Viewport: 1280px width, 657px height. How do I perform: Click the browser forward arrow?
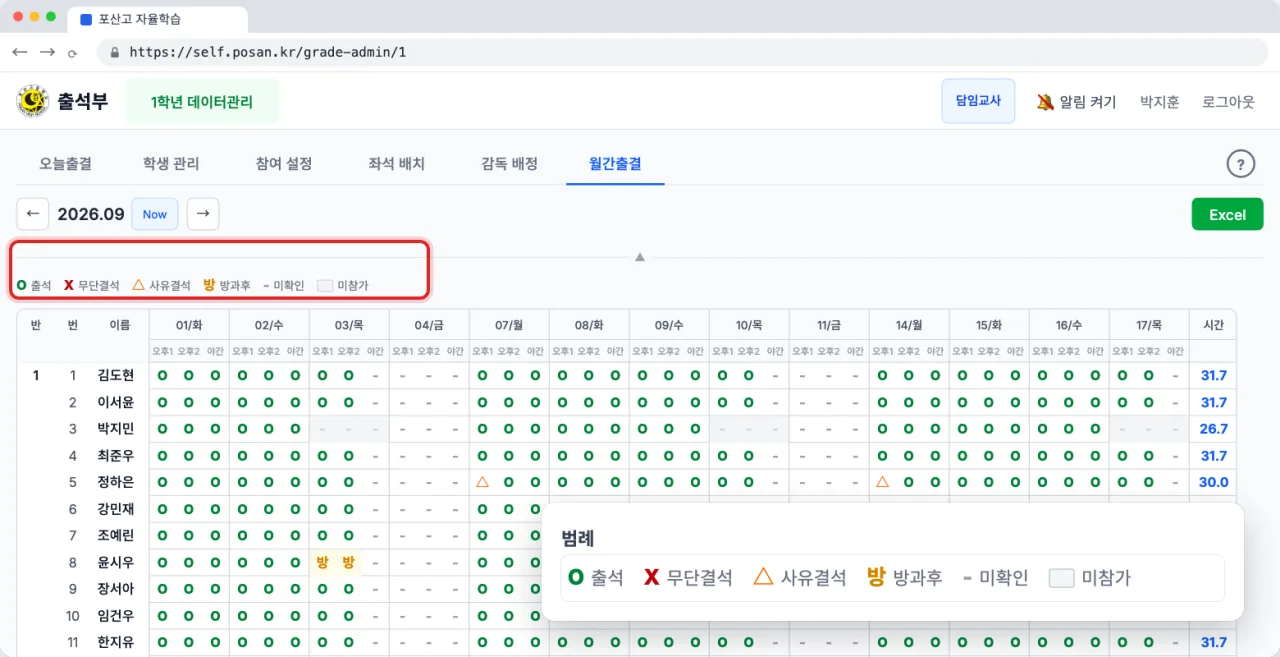(x=47, y=51)
